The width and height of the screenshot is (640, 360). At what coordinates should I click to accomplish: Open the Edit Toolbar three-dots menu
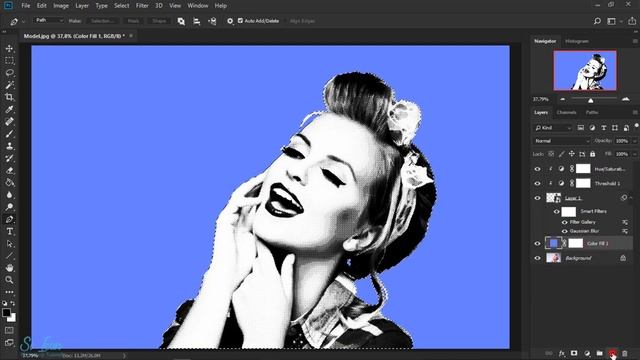9,292
